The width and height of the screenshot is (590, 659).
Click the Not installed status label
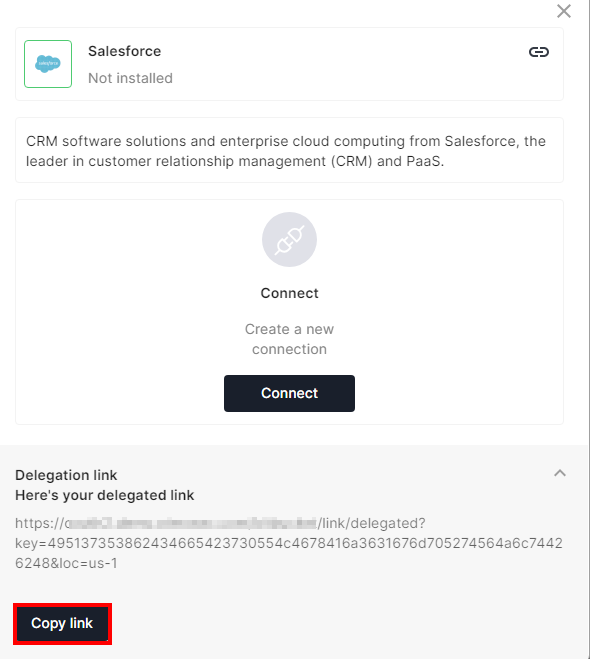[x=130, y=78]
